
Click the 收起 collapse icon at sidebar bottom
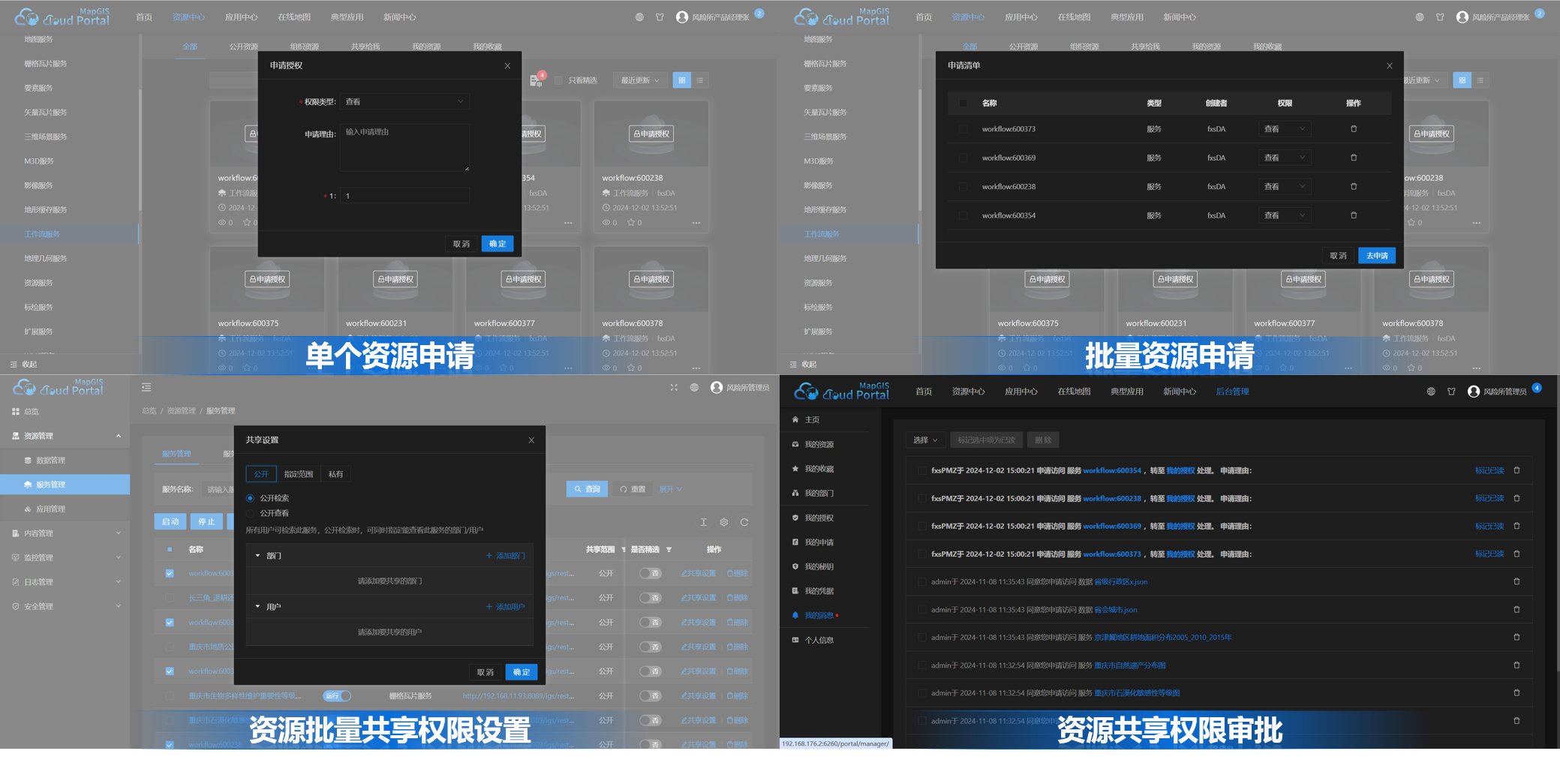click(14, 364)
